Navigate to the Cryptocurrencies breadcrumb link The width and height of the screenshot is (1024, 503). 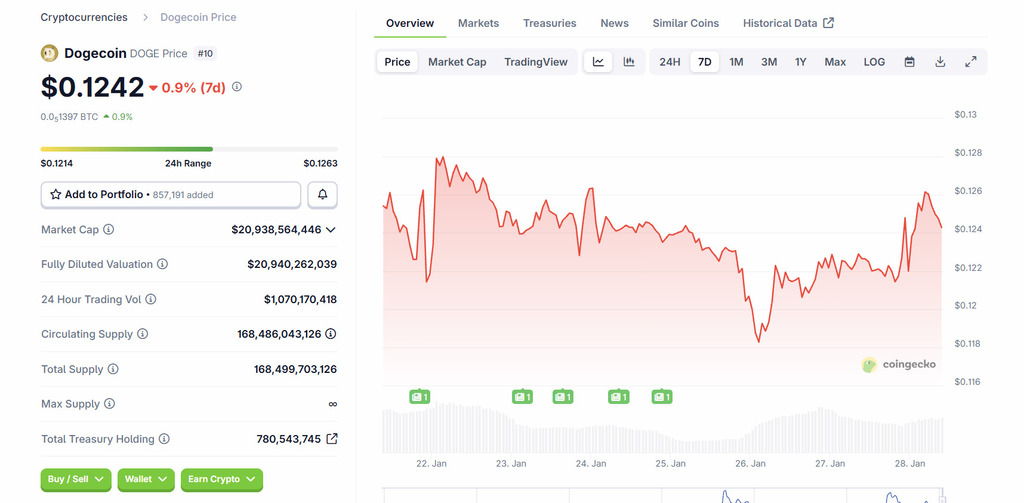[84, 17]
